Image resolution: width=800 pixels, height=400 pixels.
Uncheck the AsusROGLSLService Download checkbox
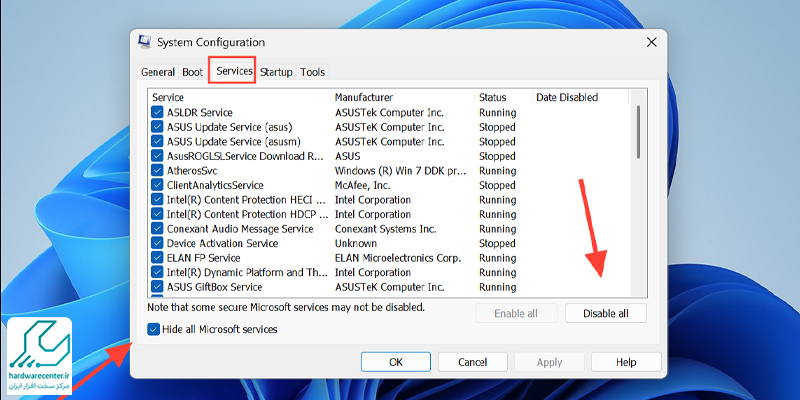click(x=157, y=156)
